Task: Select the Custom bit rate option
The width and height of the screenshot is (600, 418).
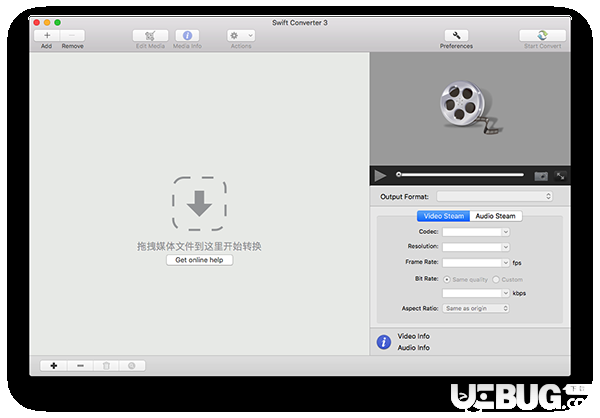Action: 496,280
